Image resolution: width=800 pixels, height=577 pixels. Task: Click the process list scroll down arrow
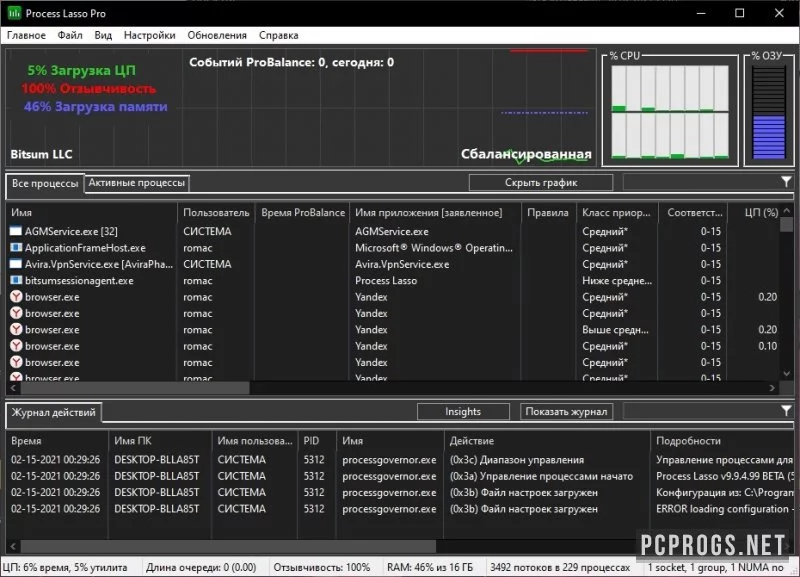point(787,374)
